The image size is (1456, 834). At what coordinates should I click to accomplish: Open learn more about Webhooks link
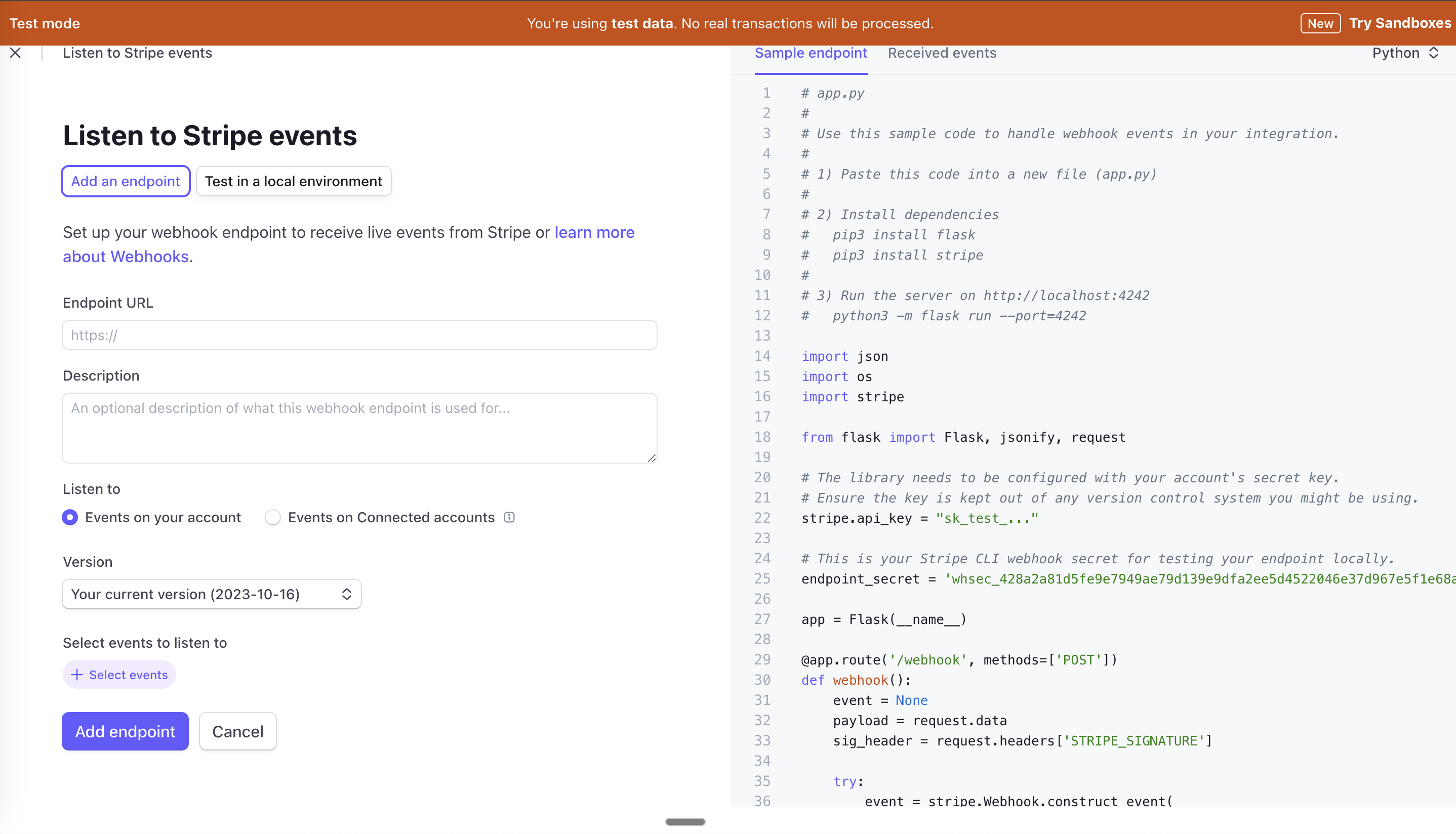[x=594, y=232]
